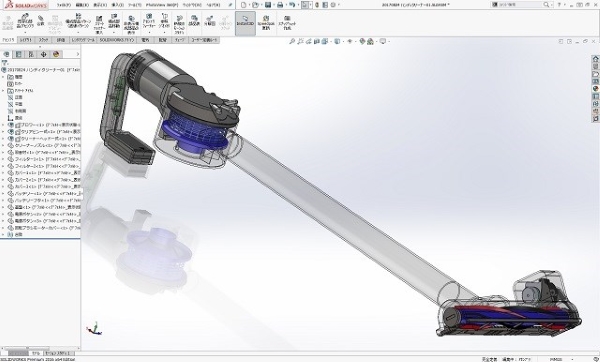Expand manager panel tabs with chevron arrow

click(x=78, y=54)
